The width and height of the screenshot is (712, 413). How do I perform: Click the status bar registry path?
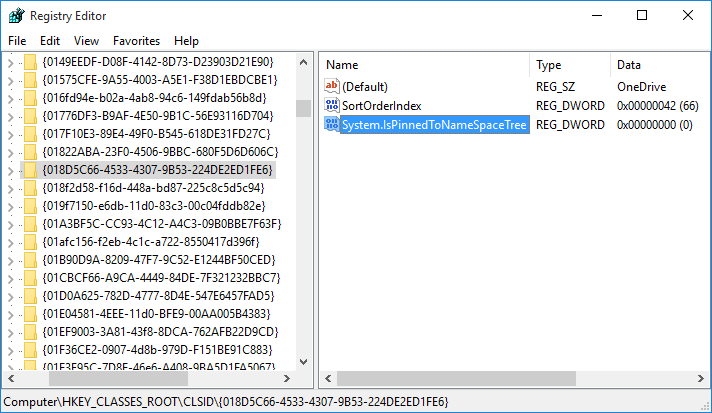pyautogui.click(x=226, y=402)
